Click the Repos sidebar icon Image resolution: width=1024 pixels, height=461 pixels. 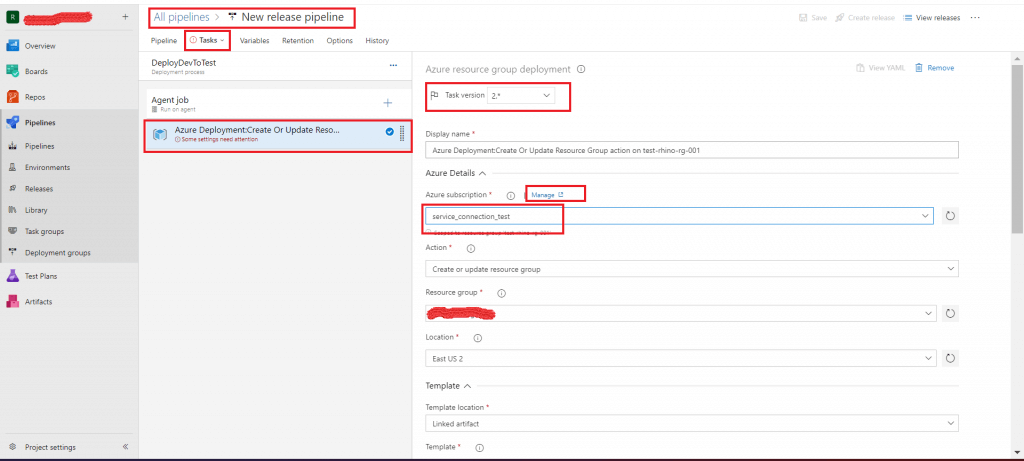click(x=14, y=97)
